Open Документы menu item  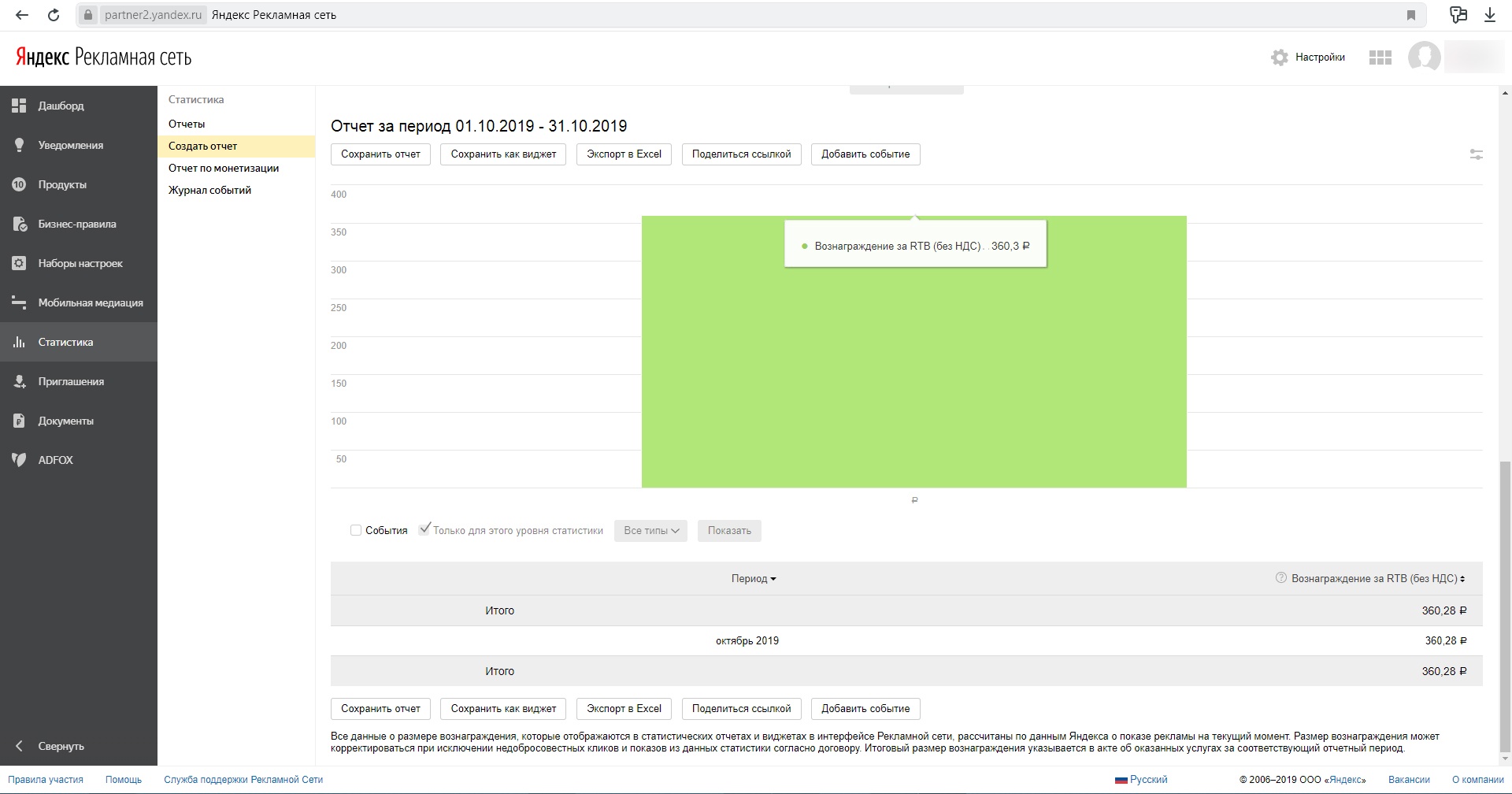(x=65, y=421)
